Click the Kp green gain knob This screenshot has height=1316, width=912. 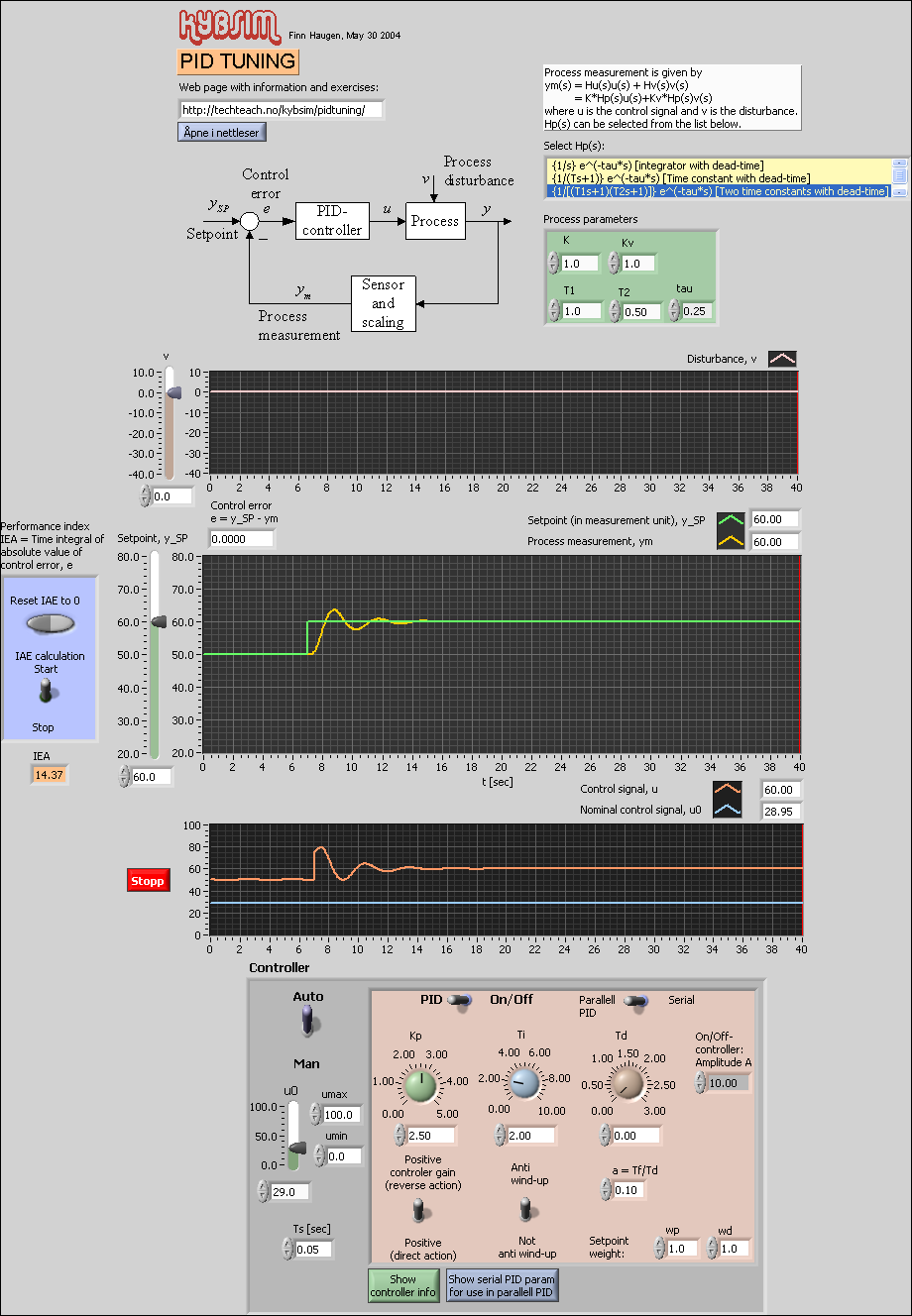click(419, 1084)
